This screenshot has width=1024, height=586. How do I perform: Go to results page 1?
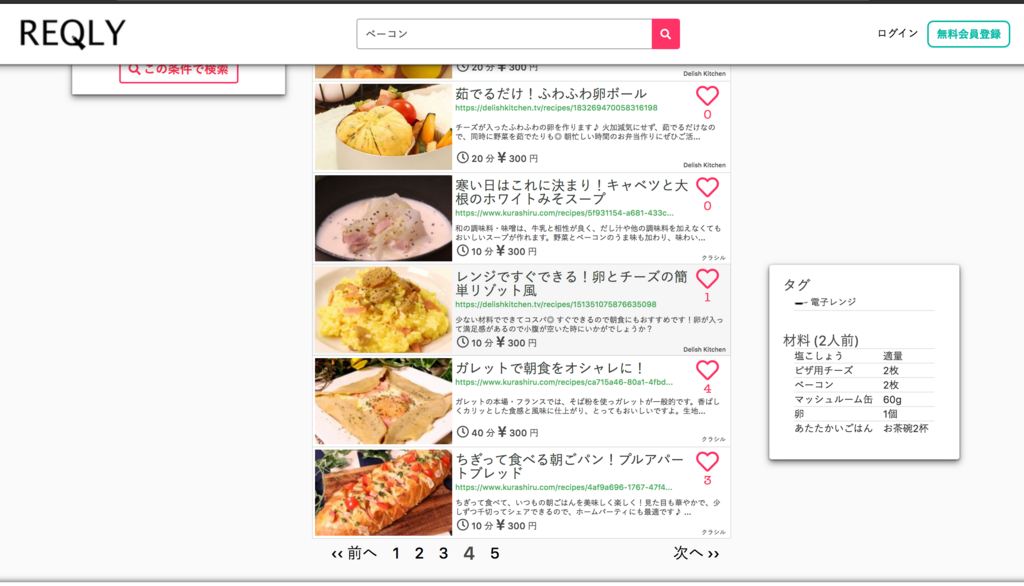tap(396, 553)
